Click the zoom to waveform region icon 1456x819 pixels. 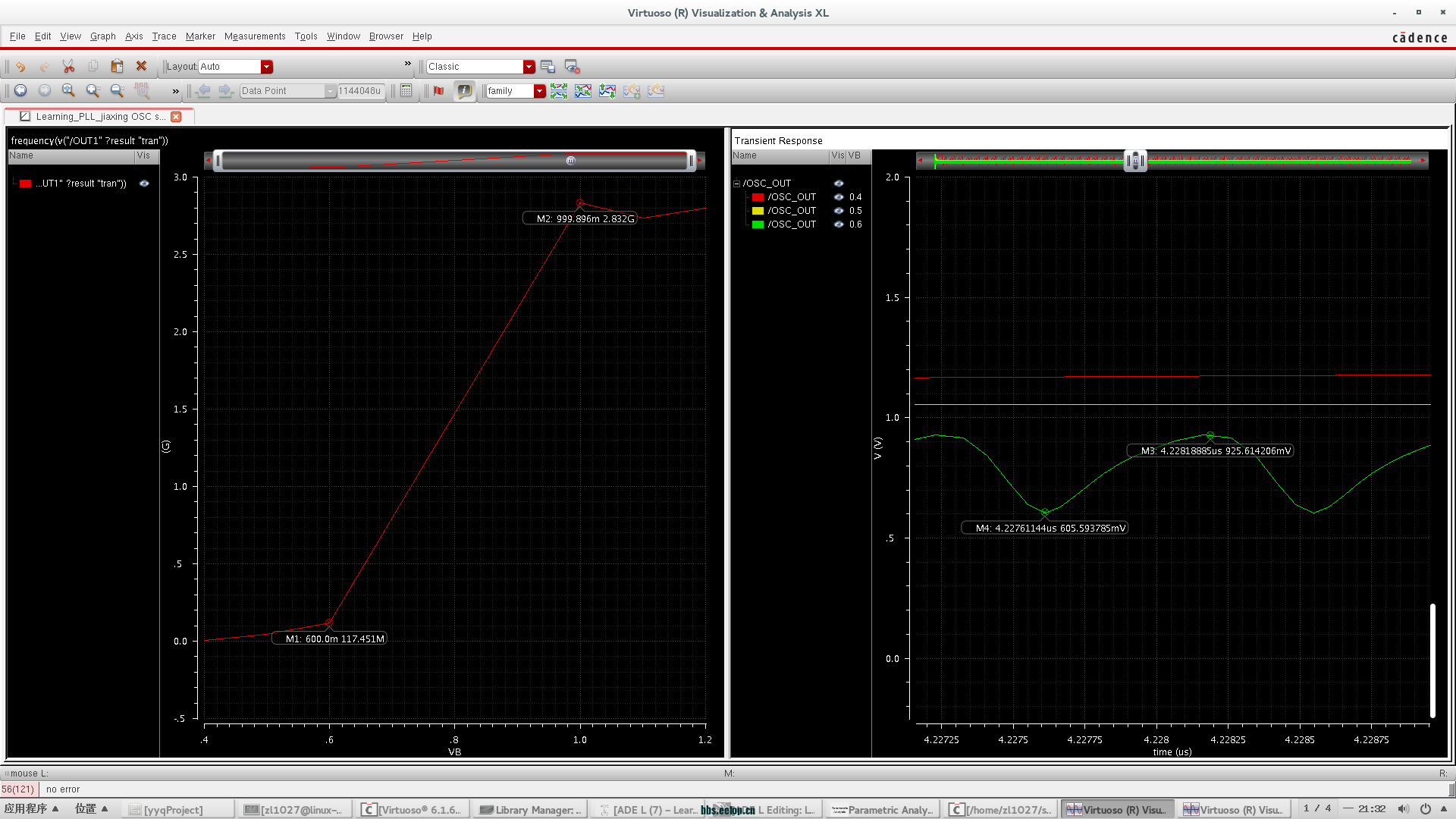click(142, 91)
